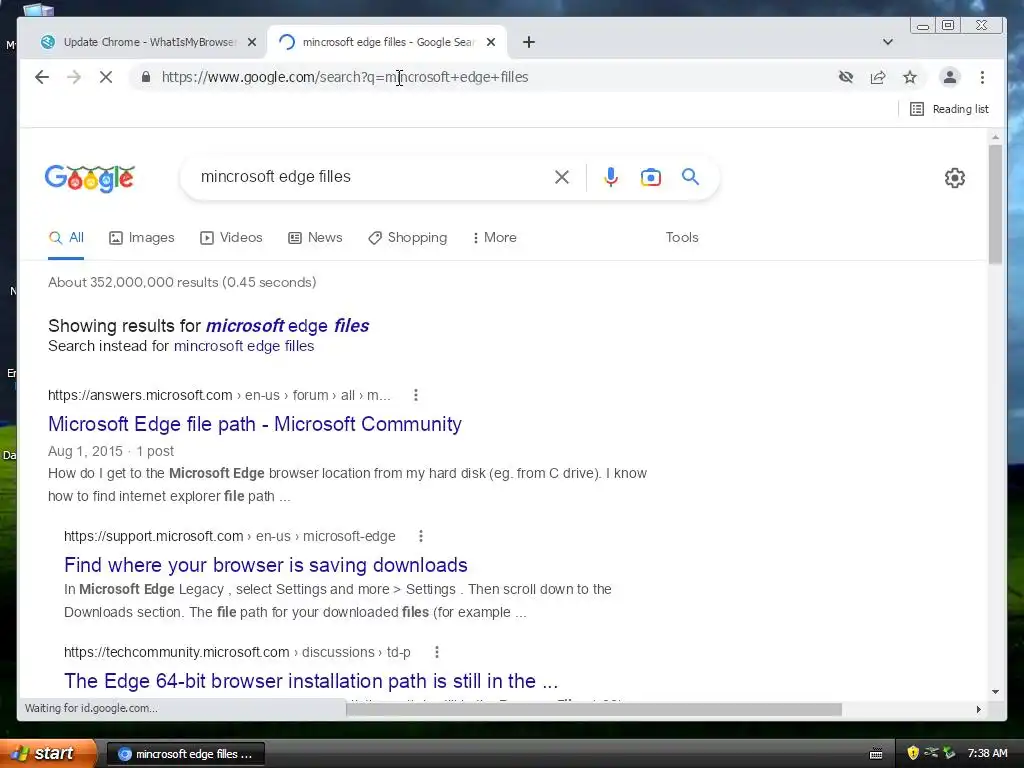Open The Edge 64-bit browser installation path result
Viewport: 1024px width, 768px height.
point(311,681)
